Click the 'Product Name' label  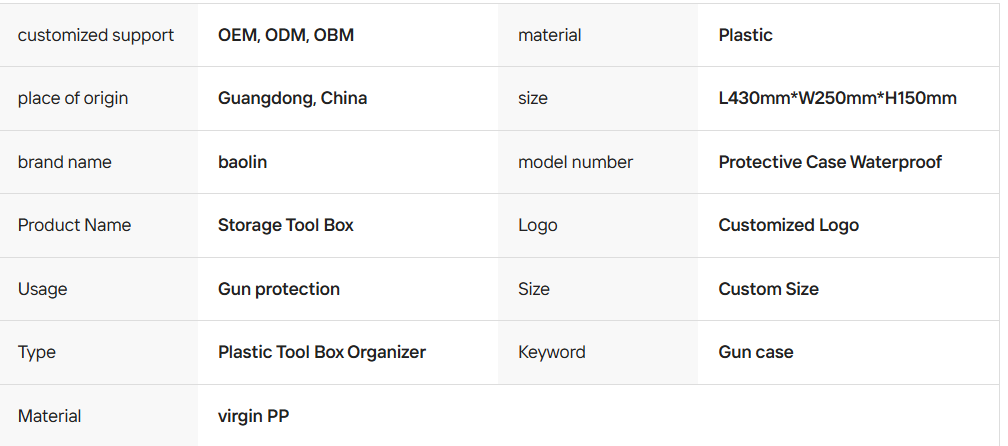coord(75,225)
